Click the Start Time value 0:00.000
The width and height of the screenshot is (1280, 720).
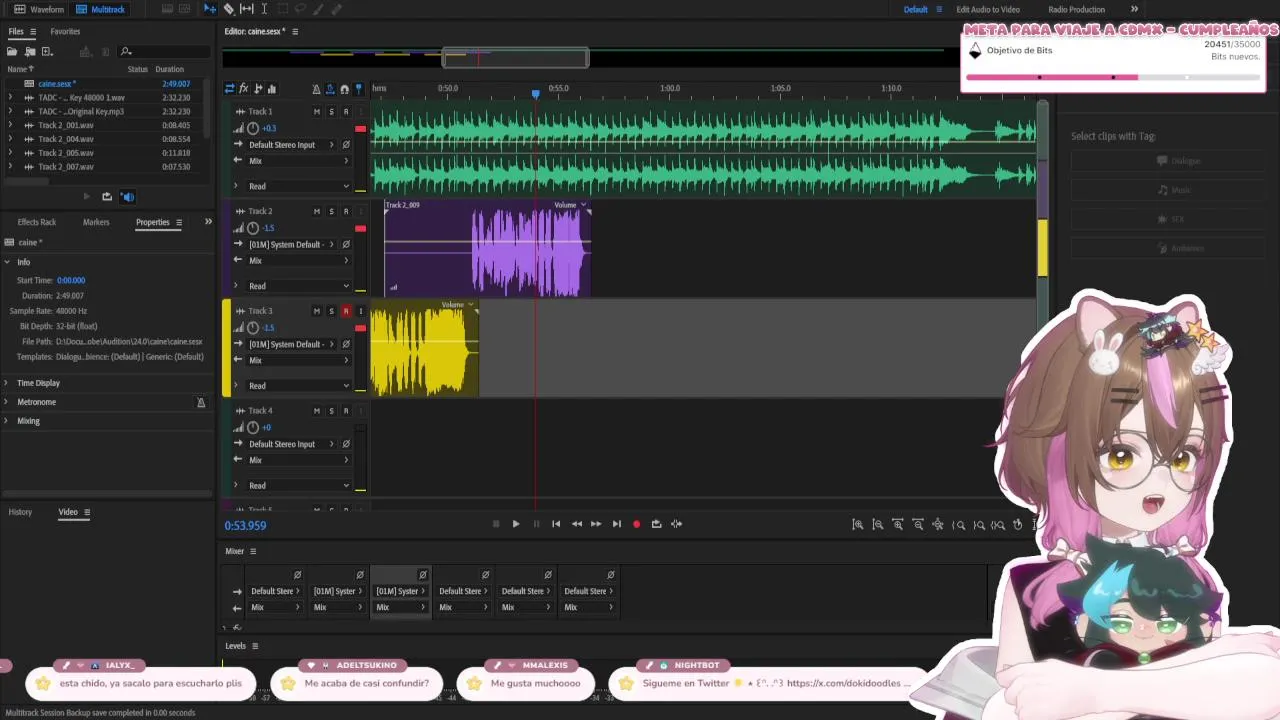[x=71, y=281]
